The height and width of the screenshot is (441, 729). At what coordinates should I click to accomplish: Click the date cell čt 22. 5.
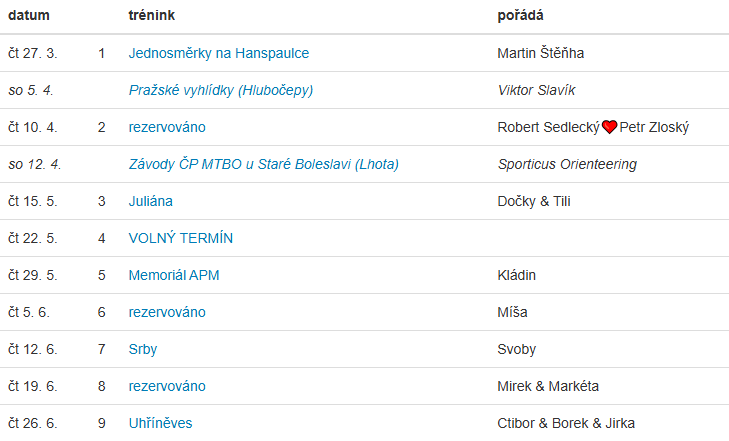(x=33, y=238)
